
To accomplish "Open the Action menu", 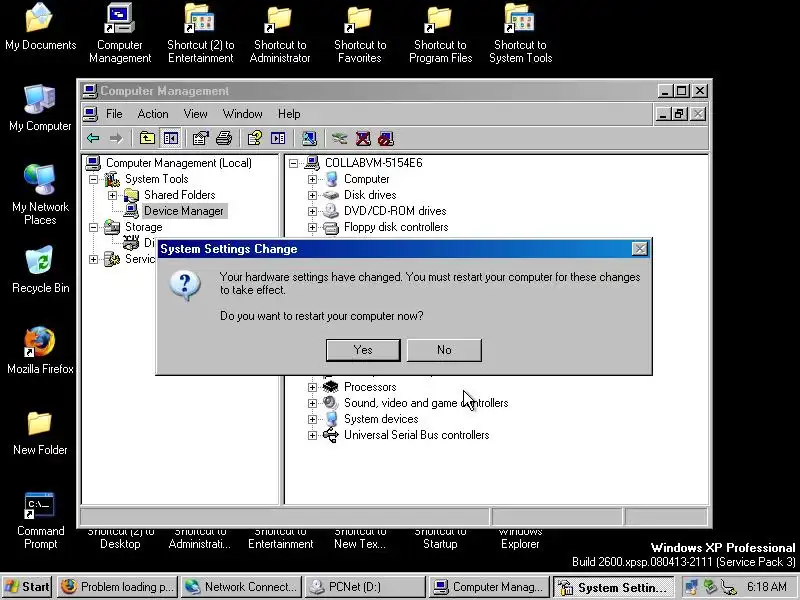I will (x=153, y=114).
